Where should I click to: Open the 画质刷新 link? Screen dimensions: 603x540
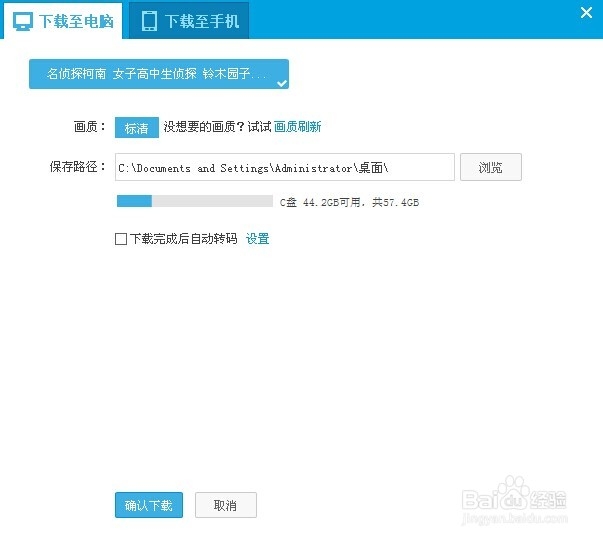[297, 127]
